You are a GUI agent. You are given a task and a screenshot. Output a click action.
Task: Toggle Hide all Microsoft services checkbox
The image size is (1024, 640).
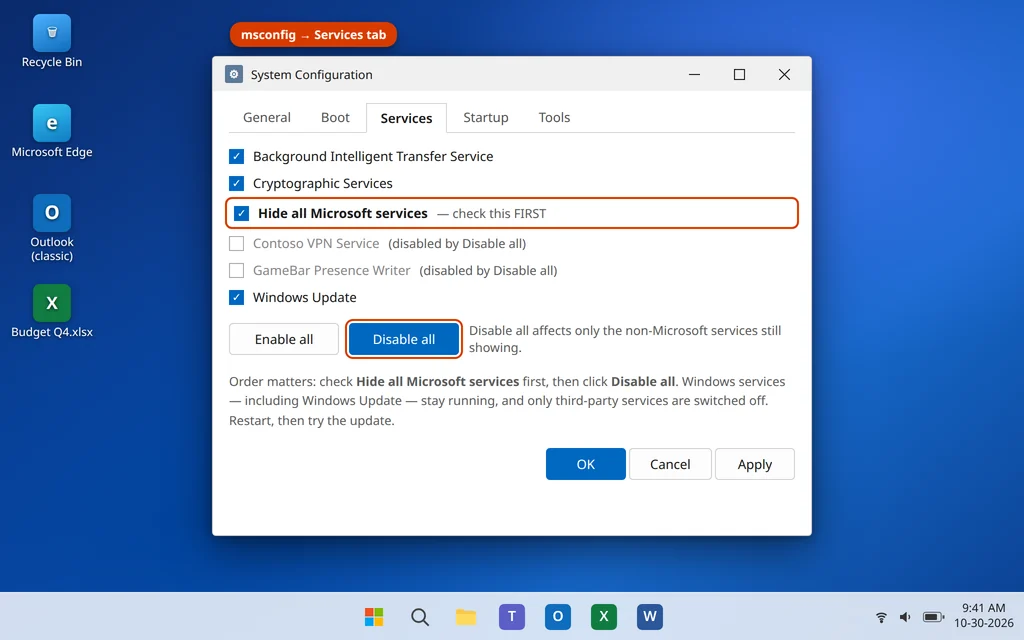(x=242, y=214)
